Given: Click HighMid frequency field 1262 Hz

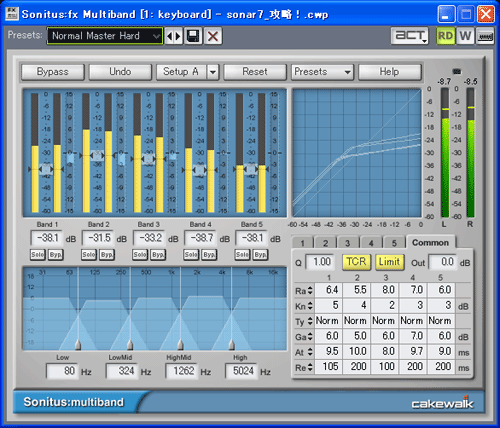Looking at the screenshot, I should tap(181, 371).
